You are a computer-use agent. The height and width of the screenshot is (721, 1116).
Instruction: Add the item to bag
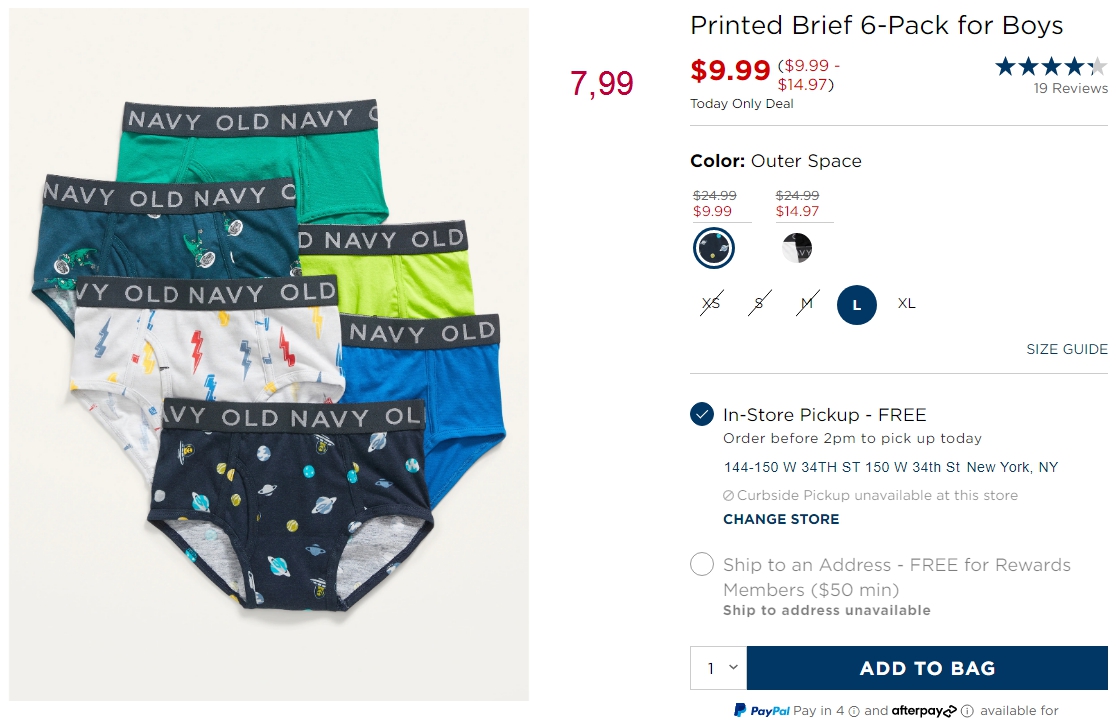point(927,668)
